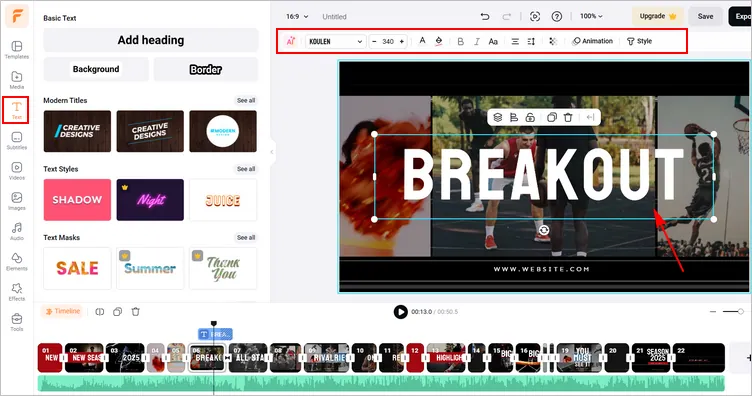Select the Summer text mask
Screen dimensions: 752x396
click(150, 268)
